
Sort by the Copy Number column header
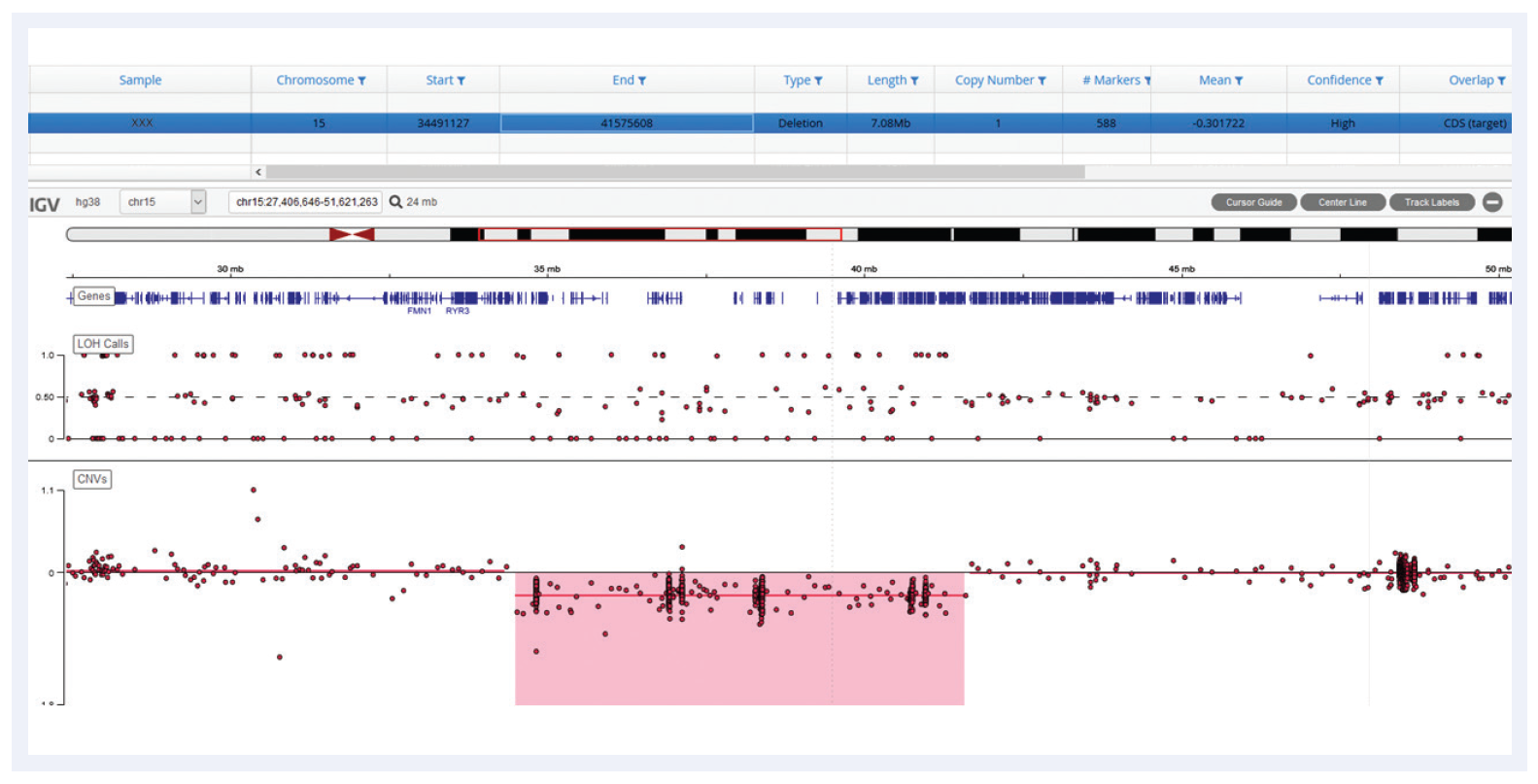(994, 81)
